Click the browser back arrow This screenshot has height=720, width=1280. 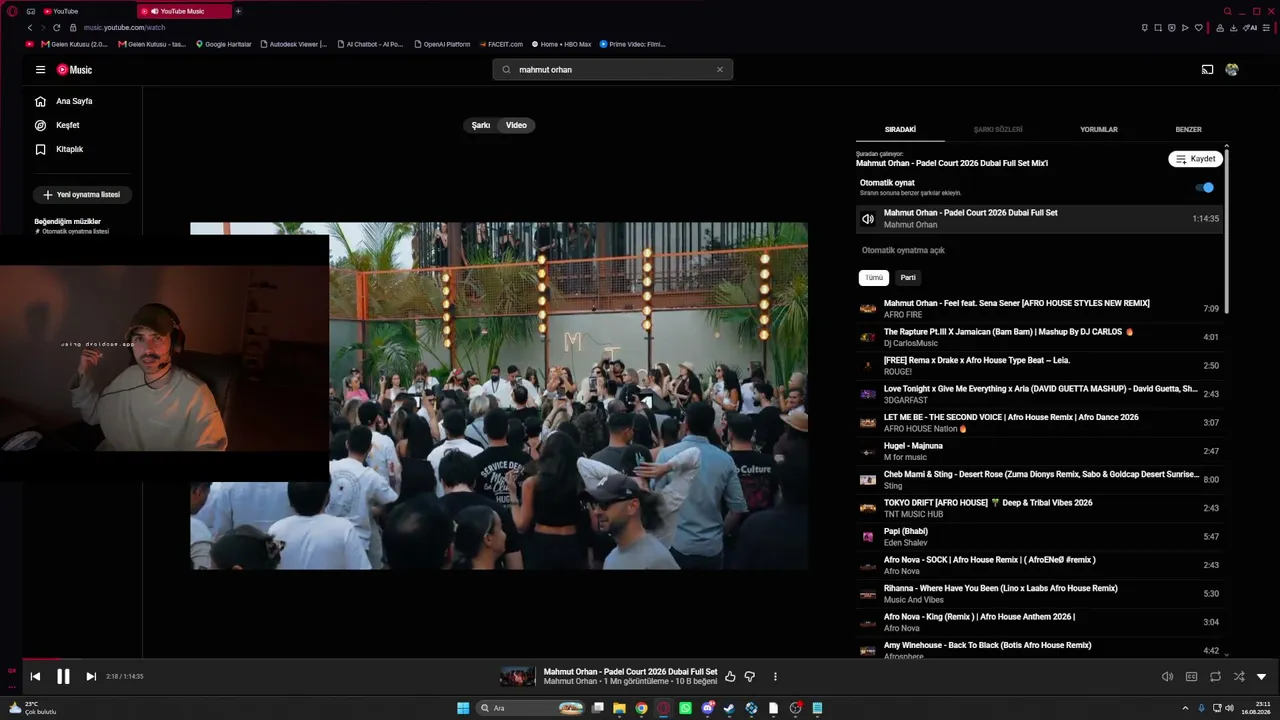(30, 28)
